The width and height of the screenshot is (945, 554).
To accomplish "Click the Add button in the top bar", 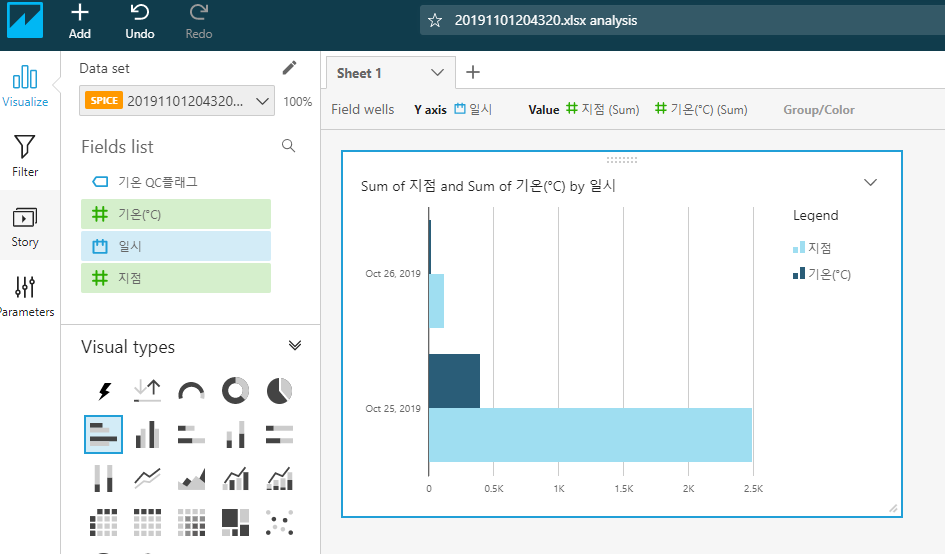I will coord(80,22).
